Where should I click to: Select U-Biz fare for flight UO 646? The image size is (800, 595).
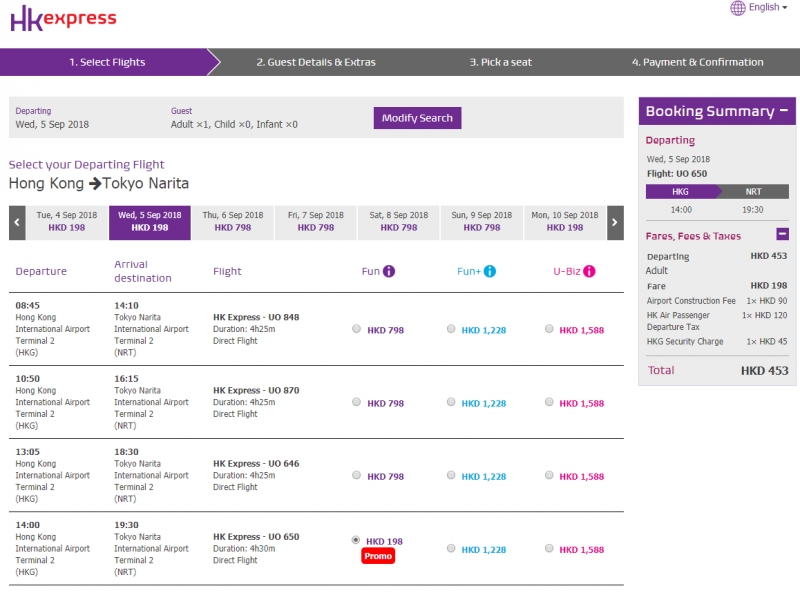click(x=549, y=475)
